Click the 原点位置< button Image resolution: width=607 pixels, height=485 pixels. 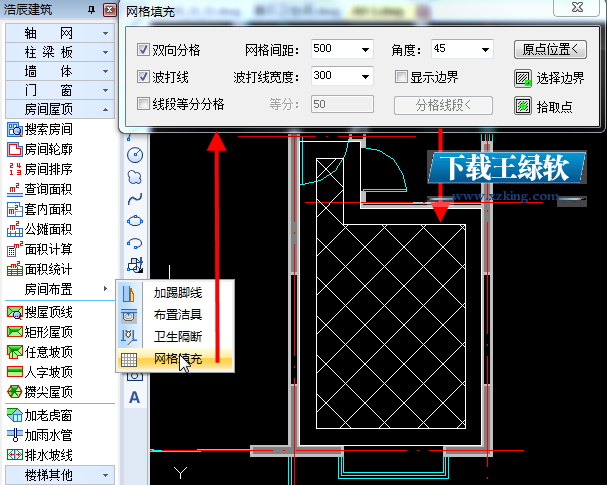point(550,50)
